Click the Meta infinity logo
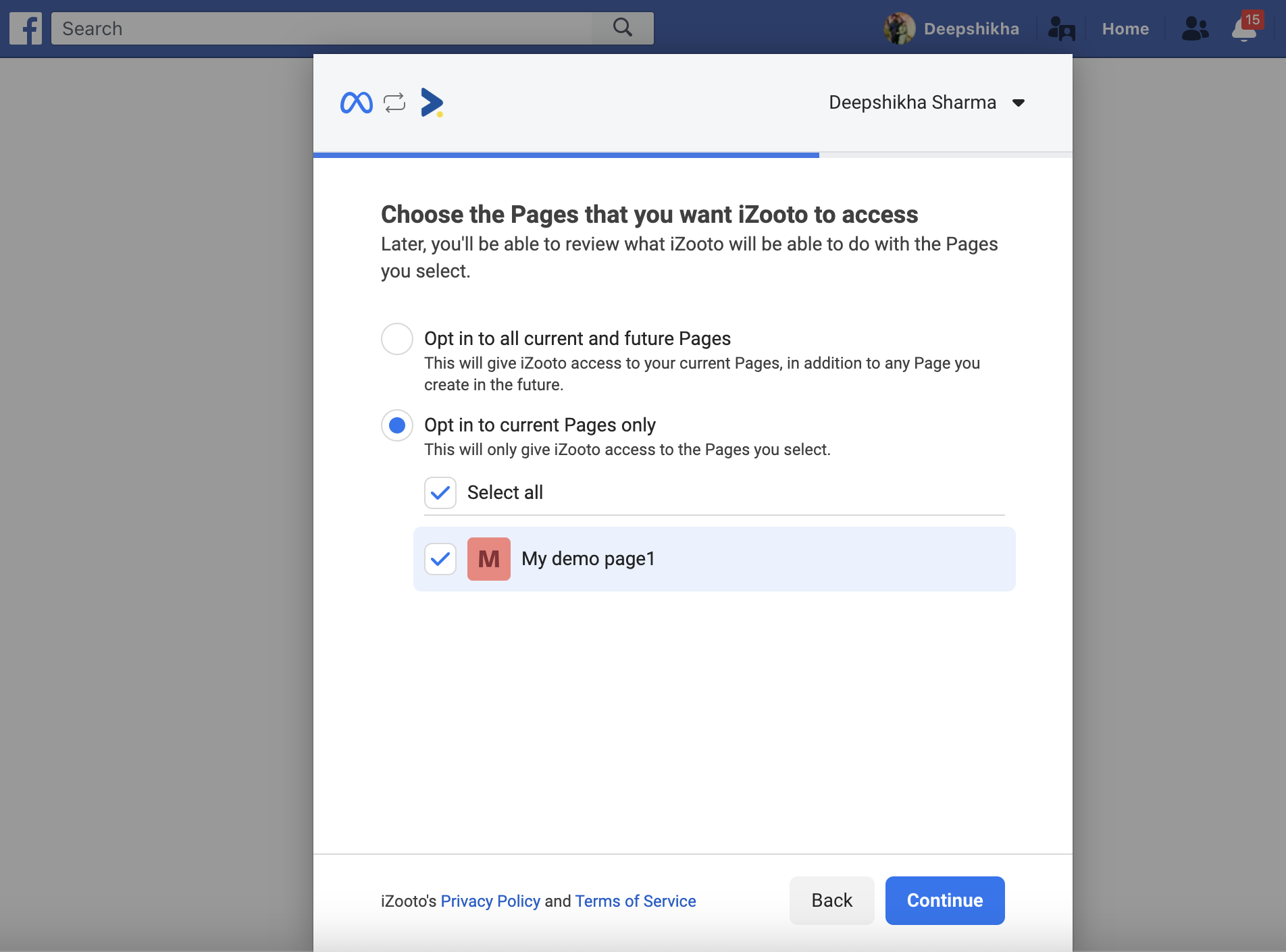The width and height of the screenshot is (1286, 952). [357, 103]
